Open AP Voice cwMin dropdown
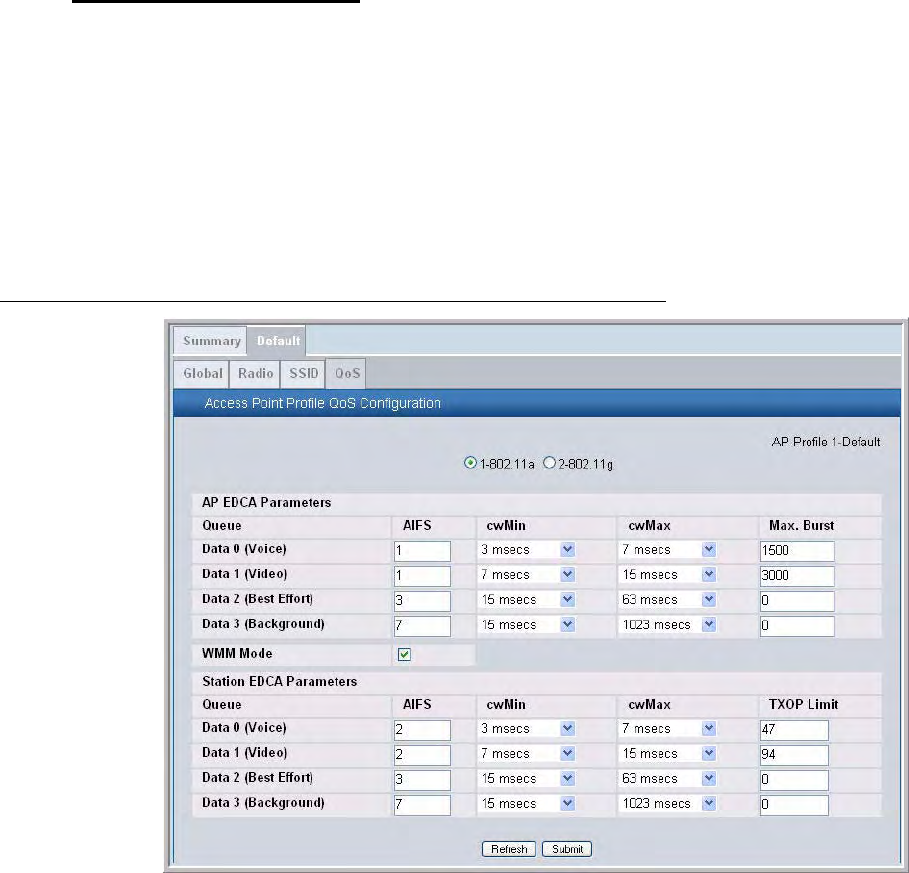The width and height of the screenshot is (909, 873). (527, 550)
